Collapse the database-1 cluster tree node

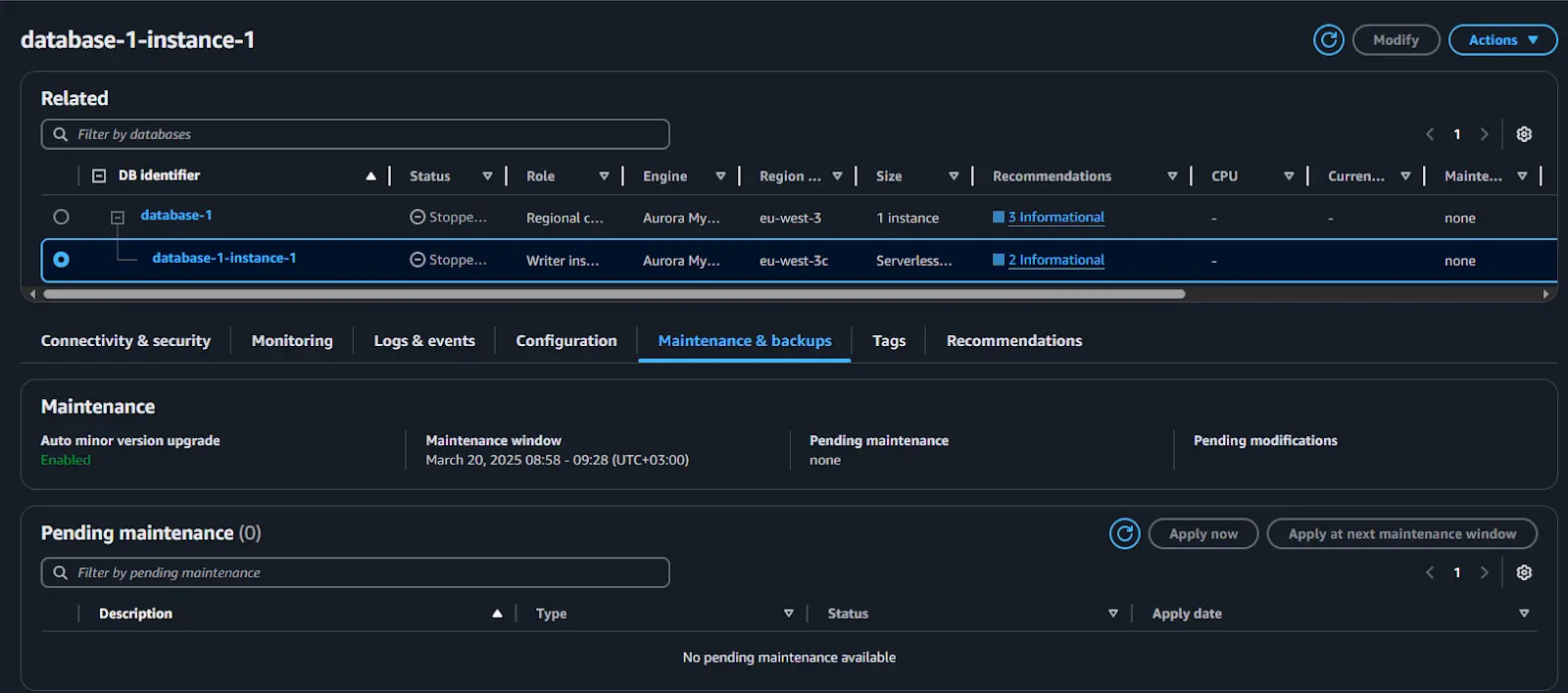point(118,217)
